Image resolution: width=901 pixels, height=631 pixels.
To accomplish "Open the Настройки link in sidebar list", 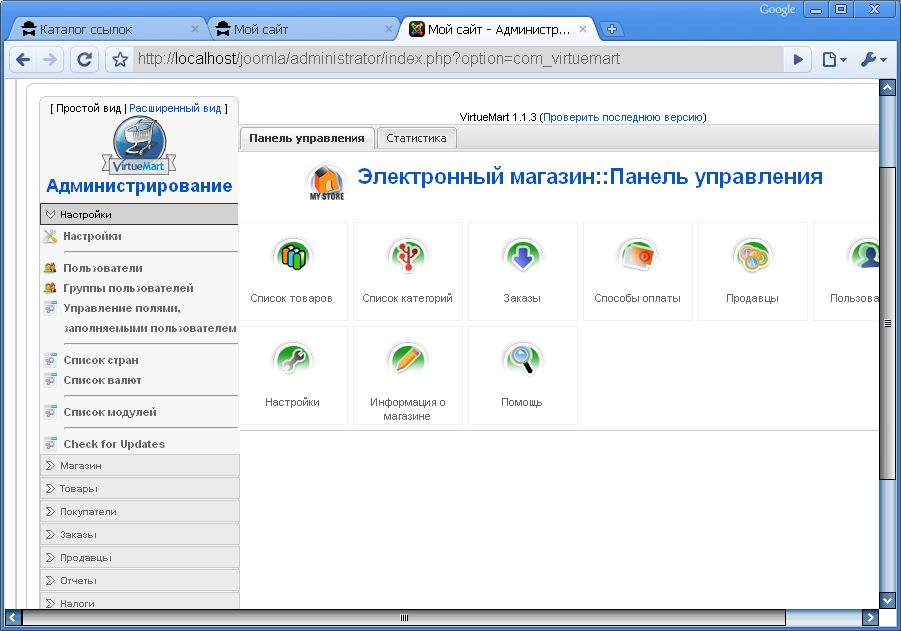I will coord(93,236).
